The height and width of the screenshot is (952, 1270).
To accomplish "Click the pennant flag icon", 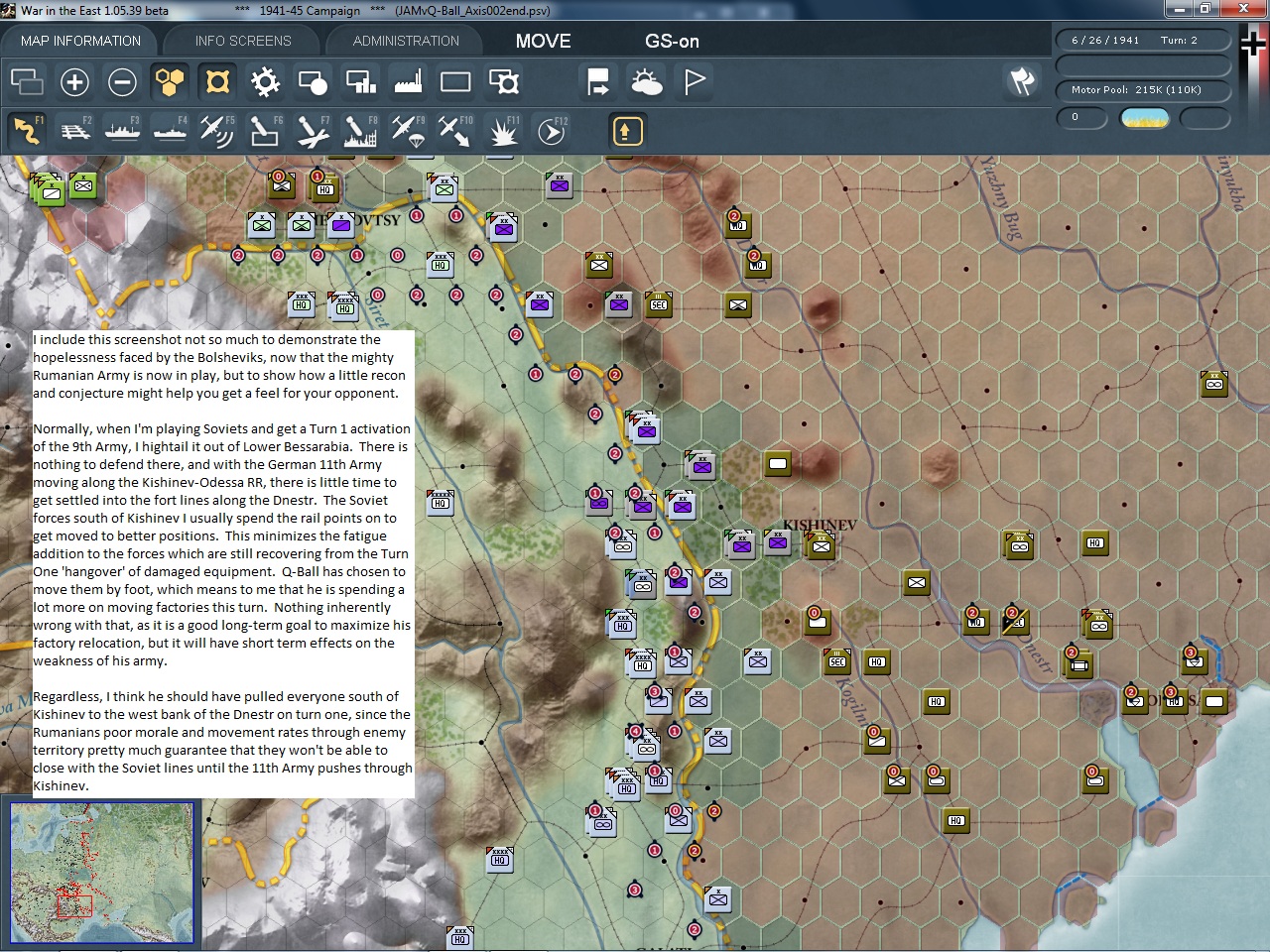I will 694,81.
